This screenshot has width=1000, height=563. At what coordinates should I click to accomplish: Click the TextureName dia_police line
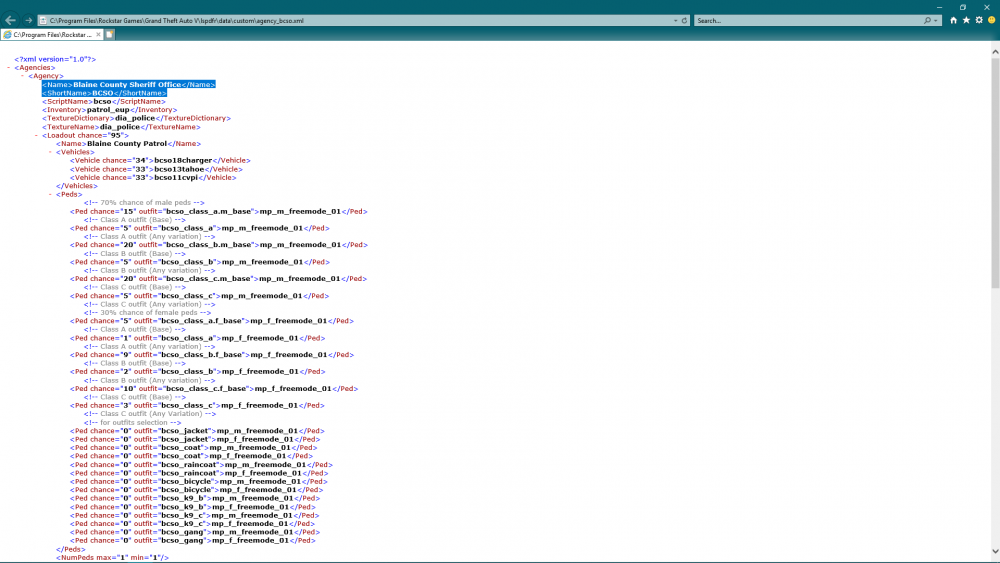pyautogui.click(x=121, y=127)
